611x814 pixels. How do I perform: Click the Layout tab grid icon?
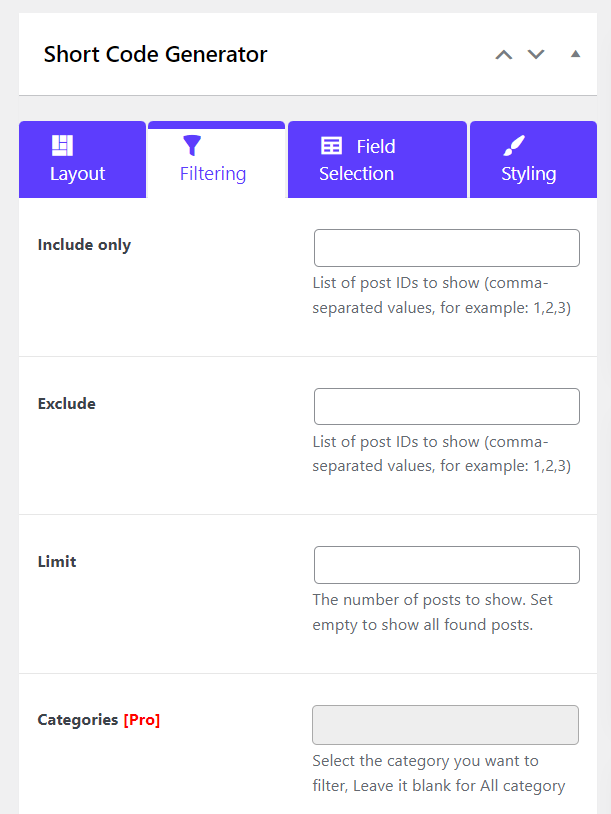pos(63,146)
